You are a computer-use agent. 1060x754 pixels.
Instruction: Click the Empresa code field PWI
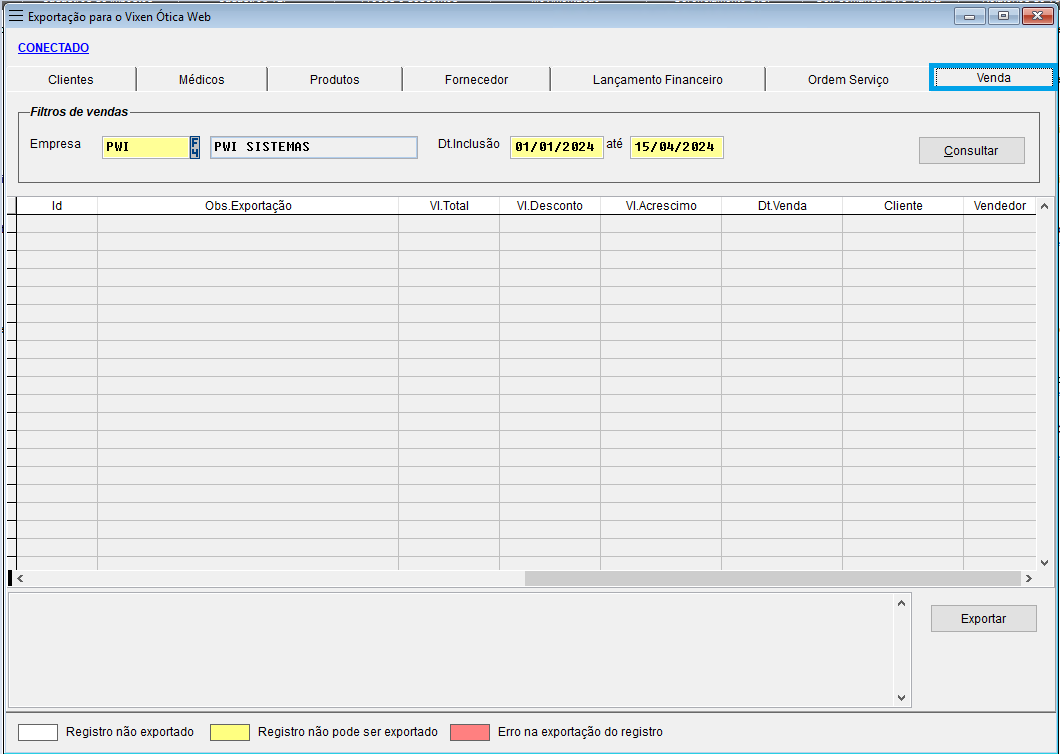[145, 147]
